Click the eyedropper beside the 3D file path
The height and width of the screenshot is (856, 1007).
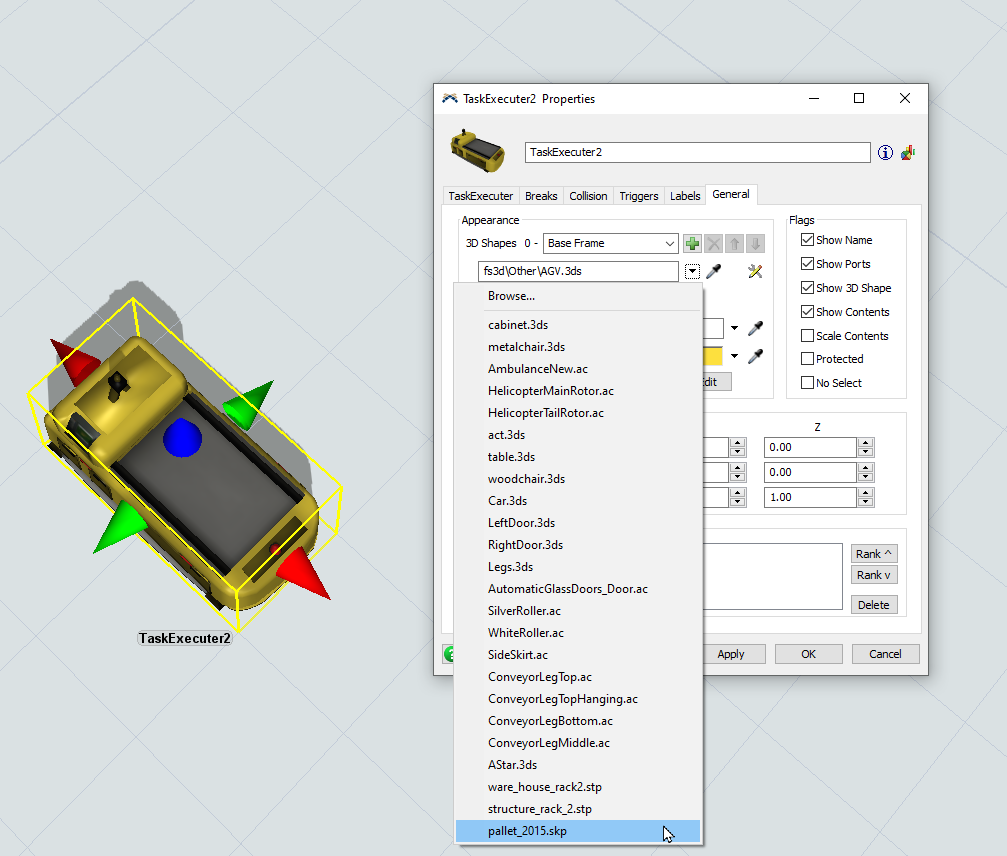(714, 272)
